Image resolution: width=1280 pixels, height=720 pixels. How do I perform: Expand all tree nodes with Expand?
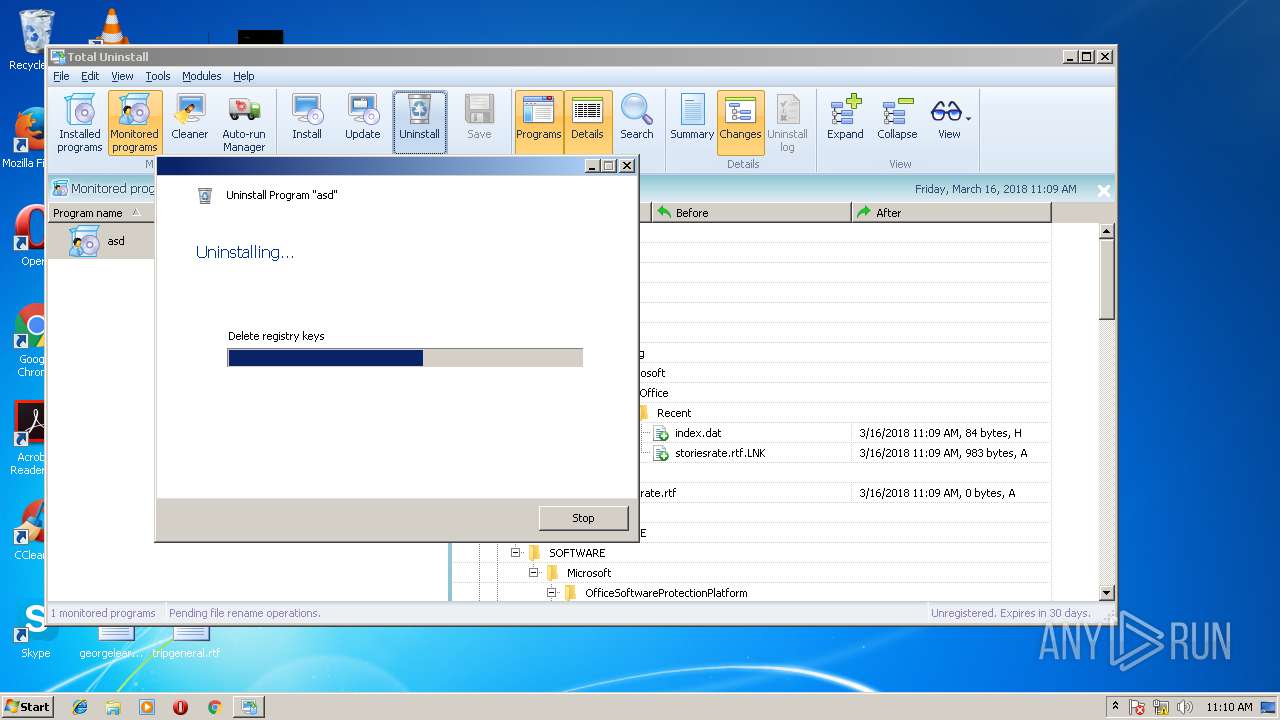pyautogui.click(x=845, y=118)
